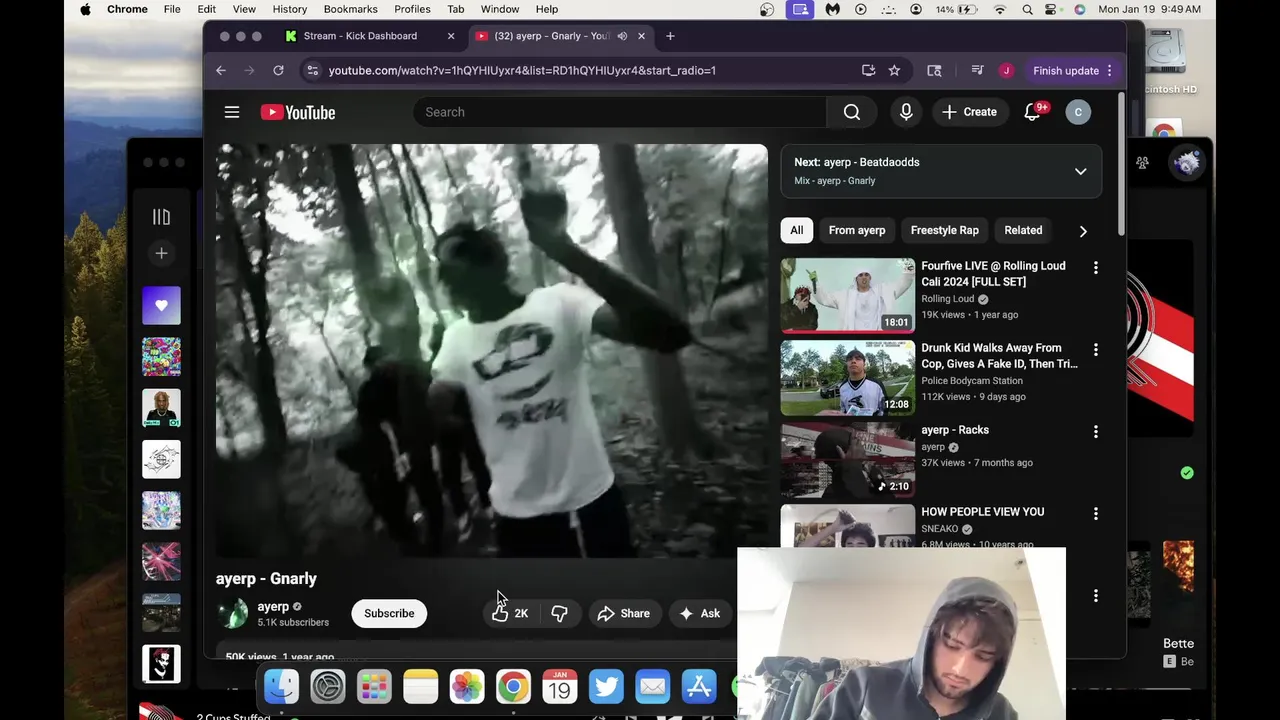Open the ayerp channel avatar

(x=233, y=613)
